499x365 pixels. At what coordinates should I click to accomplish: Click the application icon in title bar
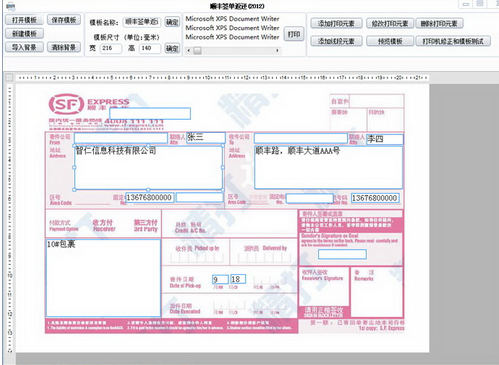click(x=10, y=6)
